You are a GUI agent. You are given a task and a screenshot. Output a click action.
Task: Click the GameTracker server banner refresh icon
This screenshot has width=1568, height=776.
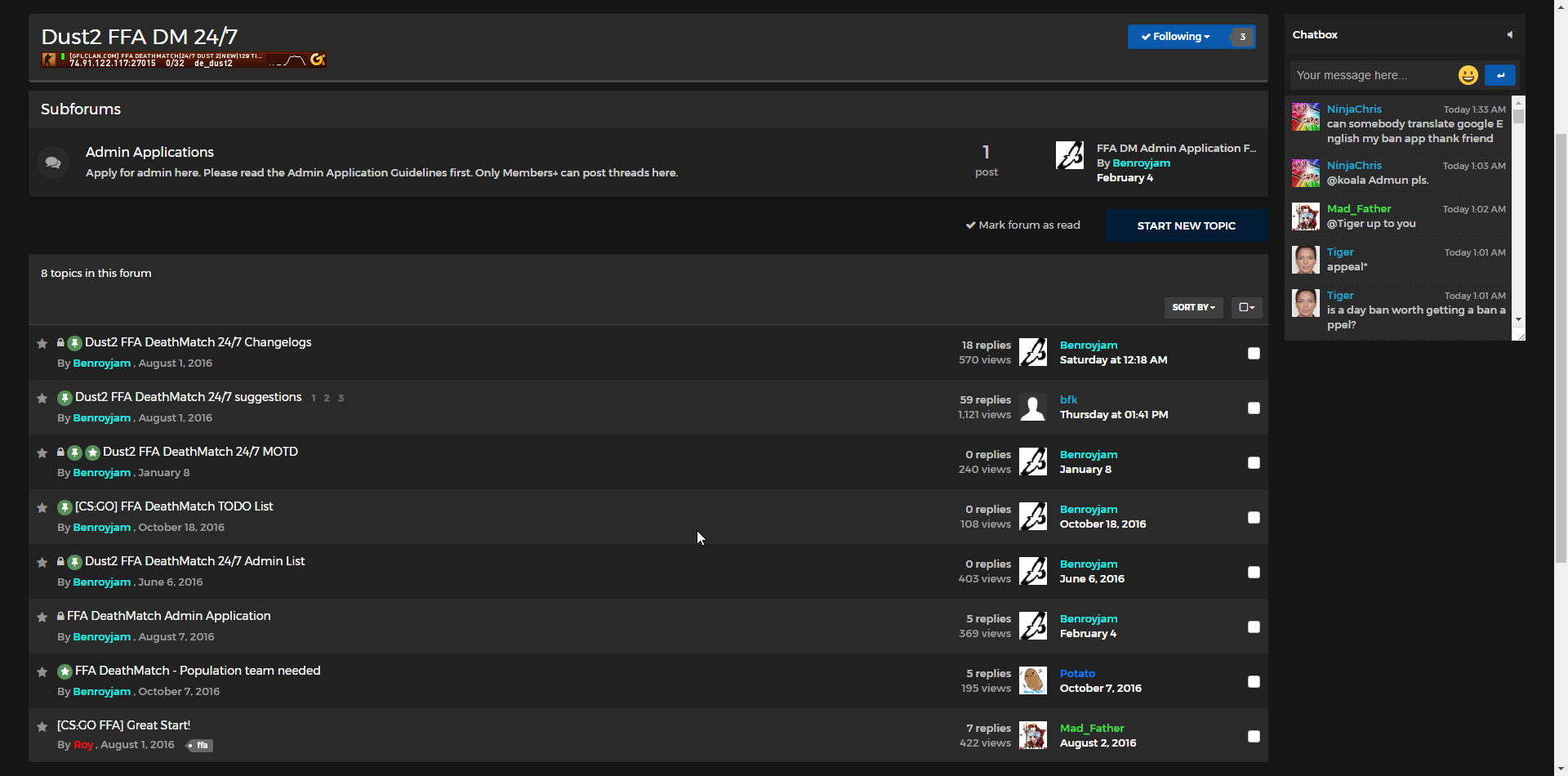point(318,60)
